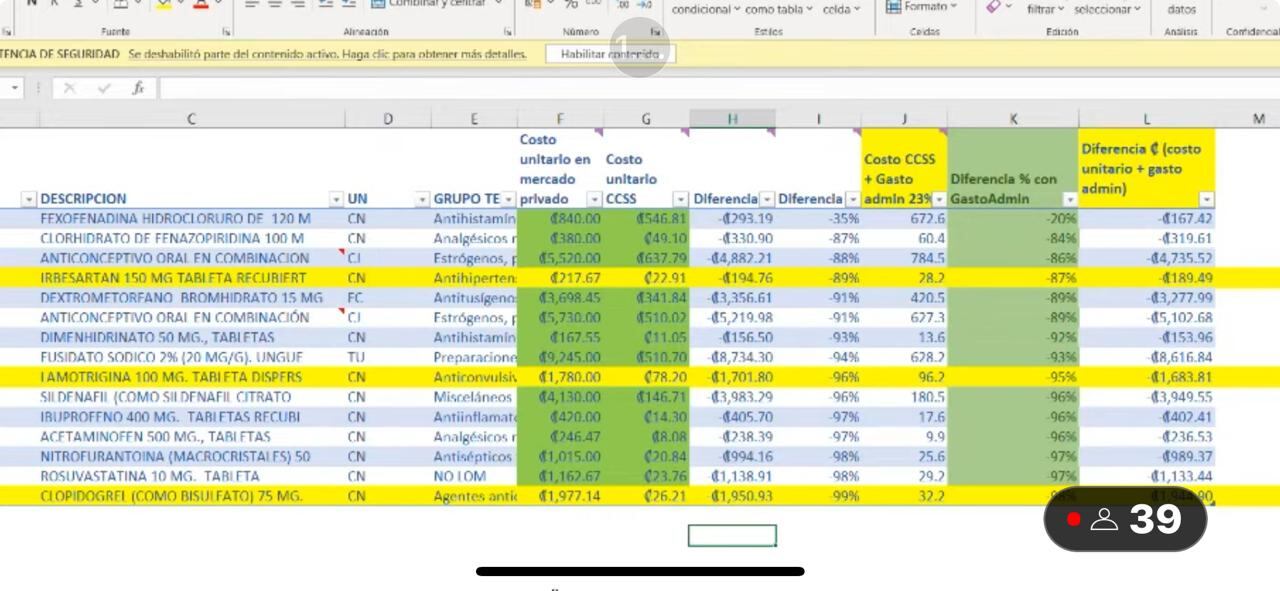This screenshot has width=1280, height=591.
Task: Select column H header
Action: coord(732,119)
